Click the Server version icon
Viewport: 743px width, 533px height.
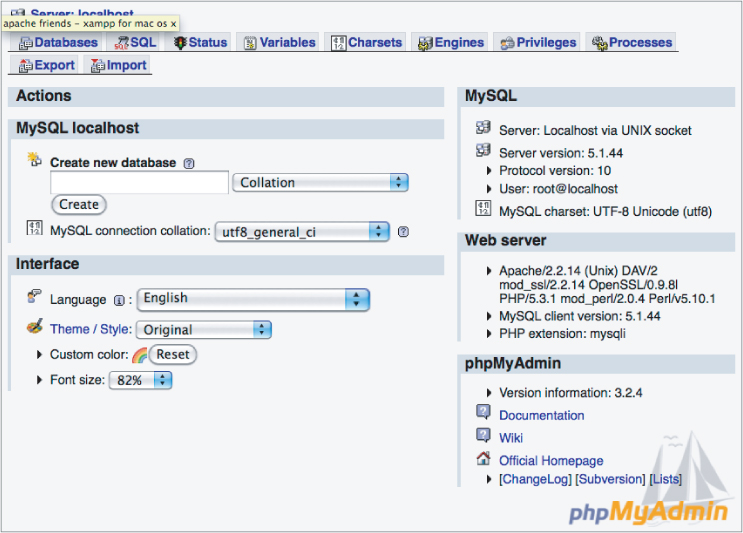point(483,150)
